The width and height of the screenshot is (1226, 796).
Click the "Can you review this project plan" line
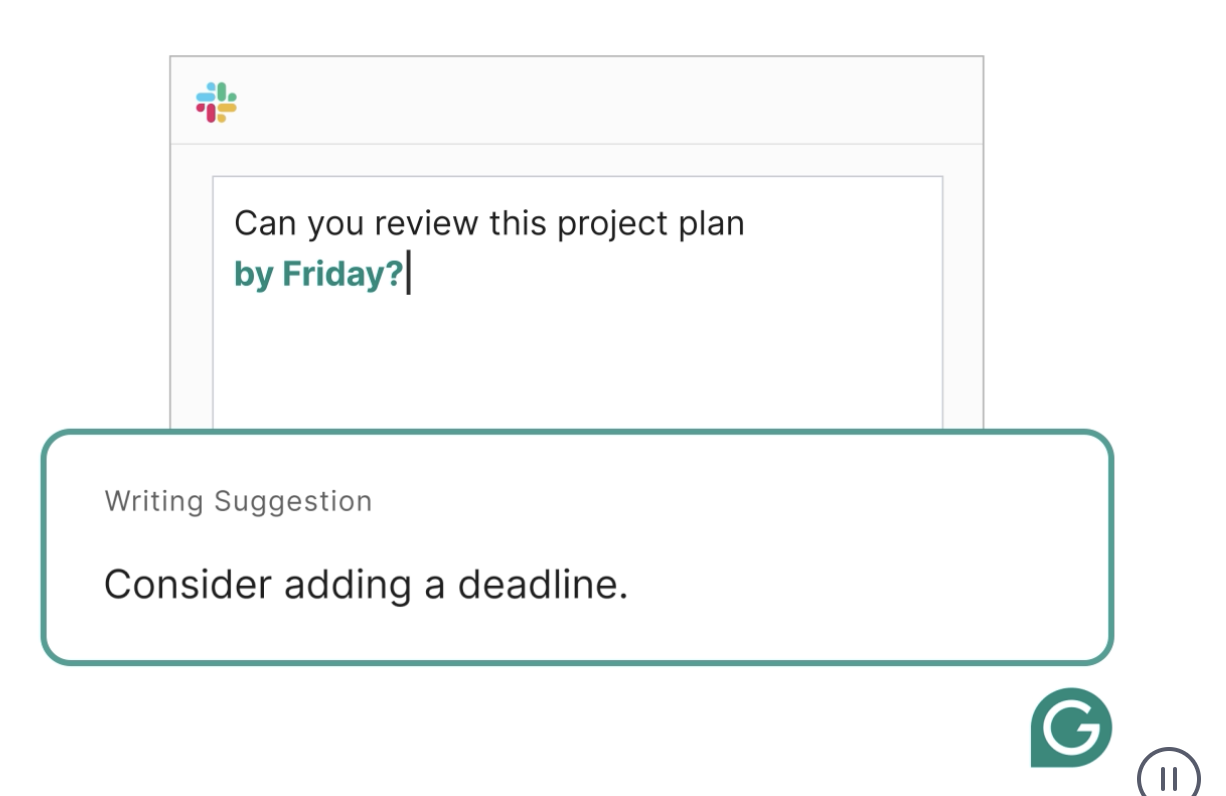coord(489,223)
